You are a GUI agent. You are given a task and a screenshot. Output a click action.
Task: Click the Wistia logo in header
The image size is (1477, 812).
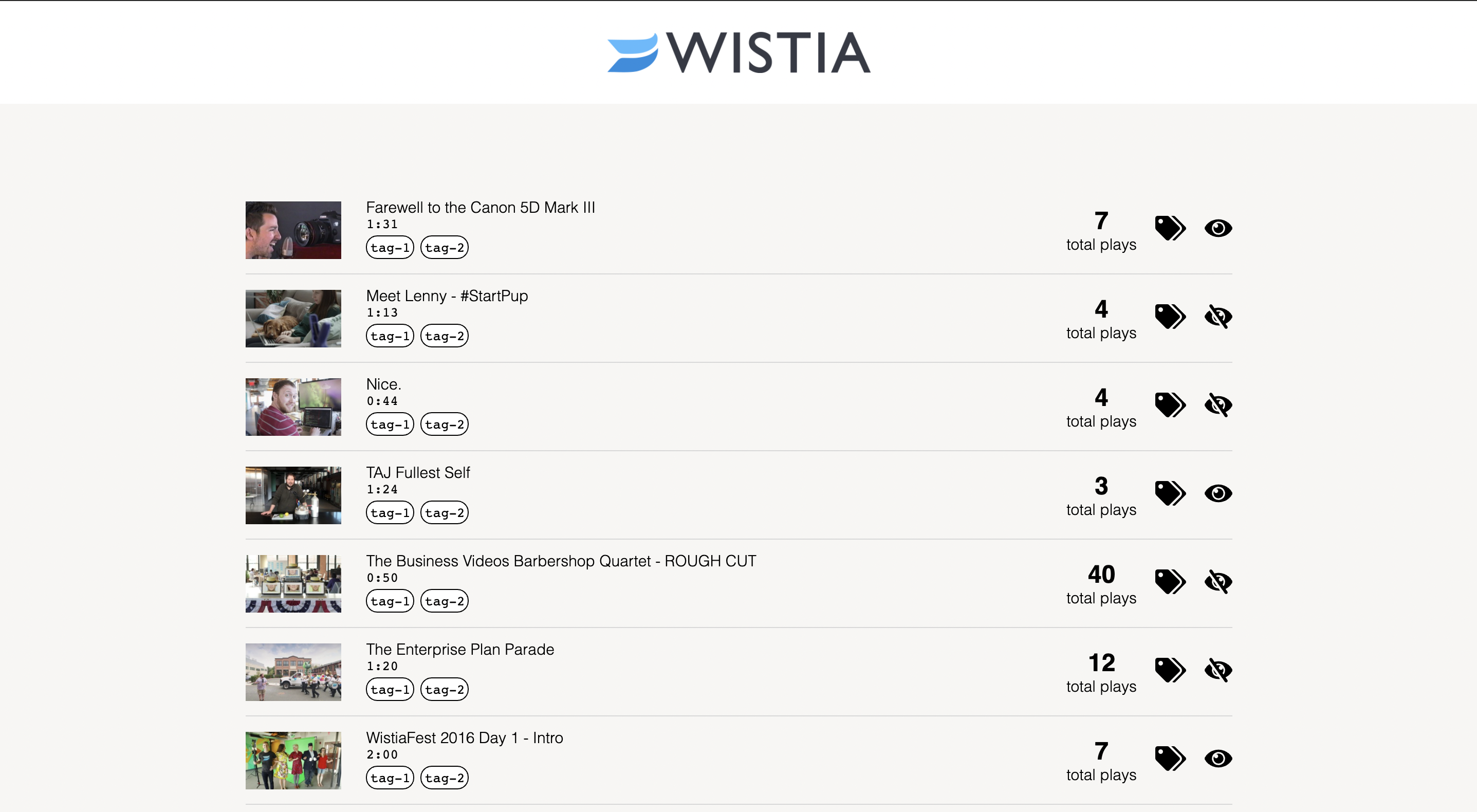point(738,52)
